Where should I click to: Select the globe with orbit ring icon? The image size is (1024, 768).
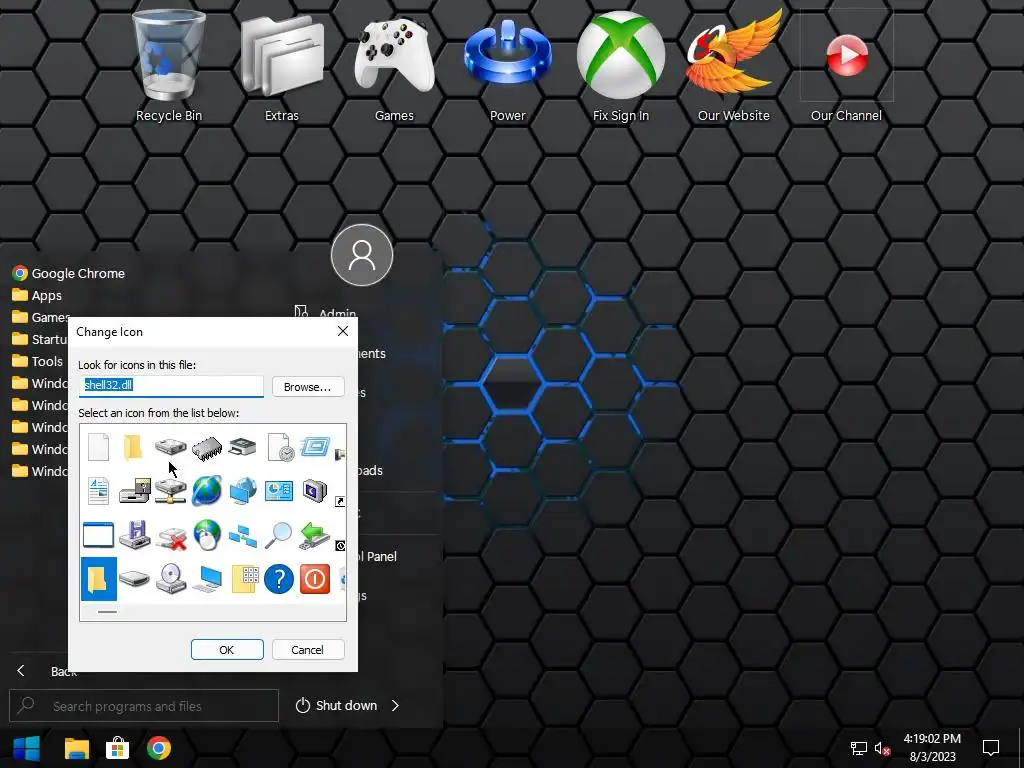click(x=207, y=490)
